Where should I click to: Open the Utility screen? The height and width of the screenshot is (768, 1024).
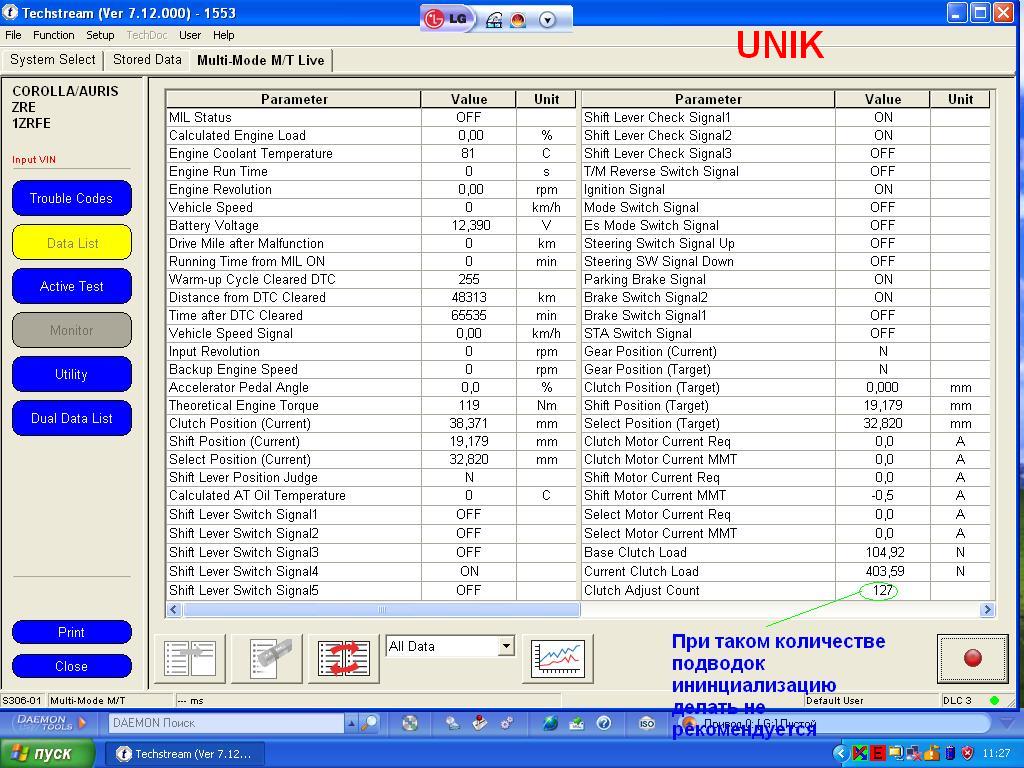click(72, 374)
